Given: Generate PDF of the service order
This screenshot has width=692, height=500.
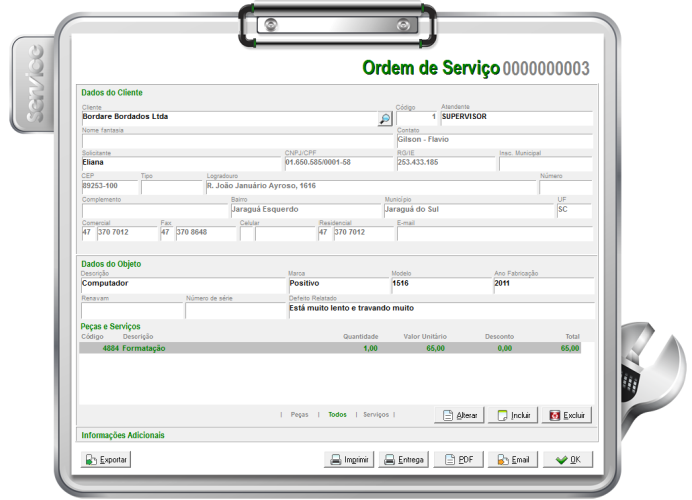Looking at the screenshot, I should (458, 460).
